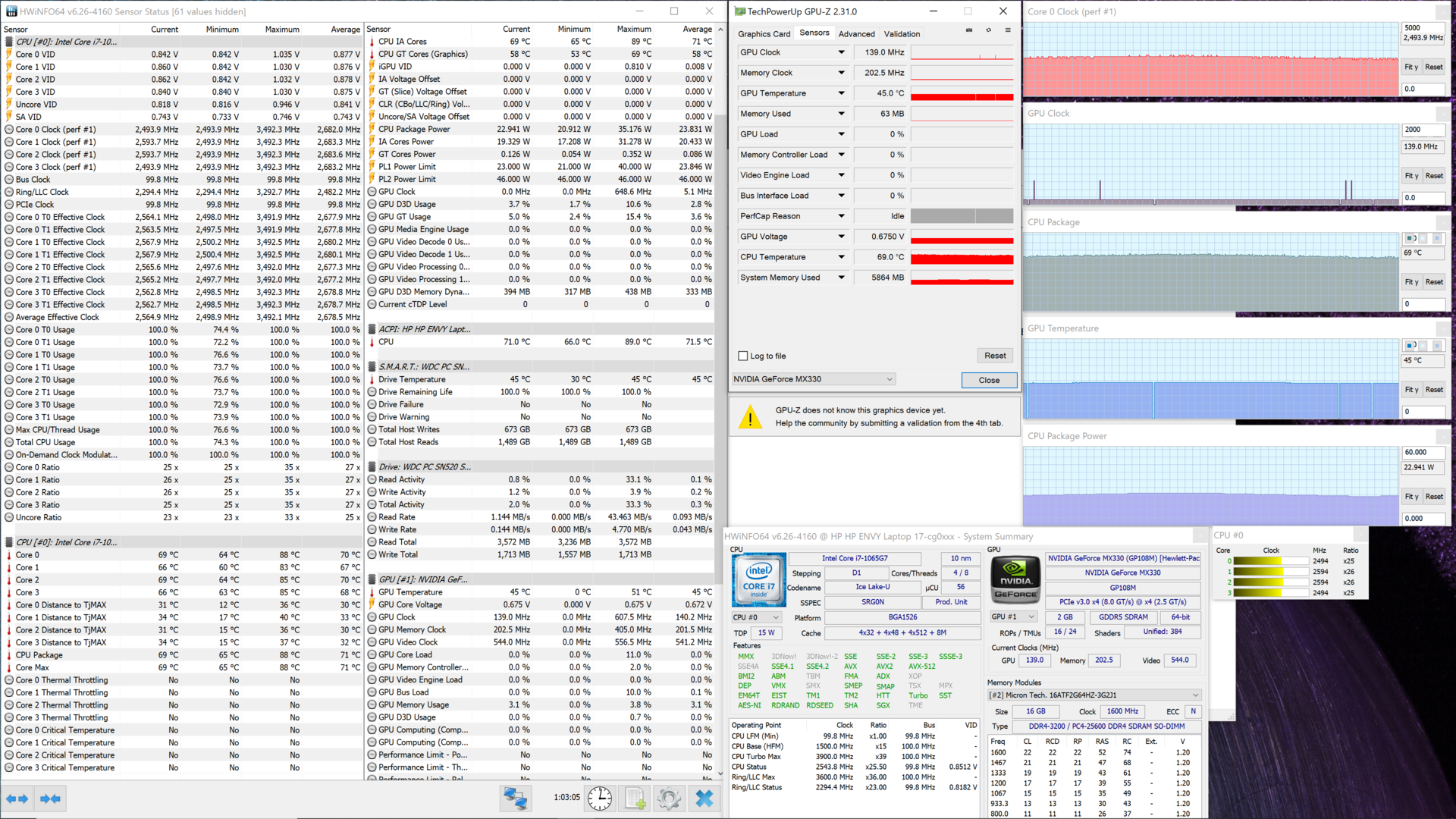Click the blue X close-sensors icon in HWiNFO
The height and width of the screenshot is (819, 1456).
[704, 799]
